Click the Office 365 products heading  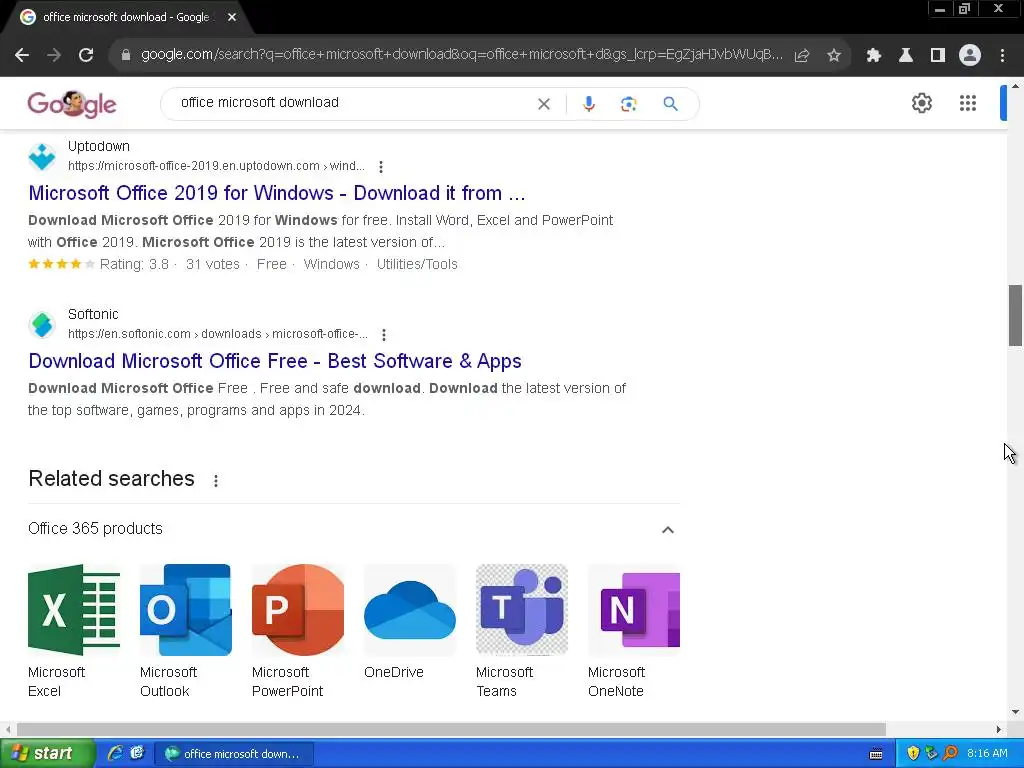click(x=95, y=528)
